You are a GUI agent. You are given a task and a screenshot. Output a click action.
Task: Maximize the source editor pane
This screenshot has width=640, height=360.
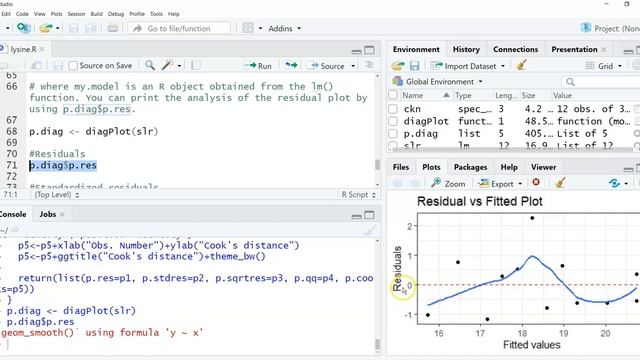point(369,50)
